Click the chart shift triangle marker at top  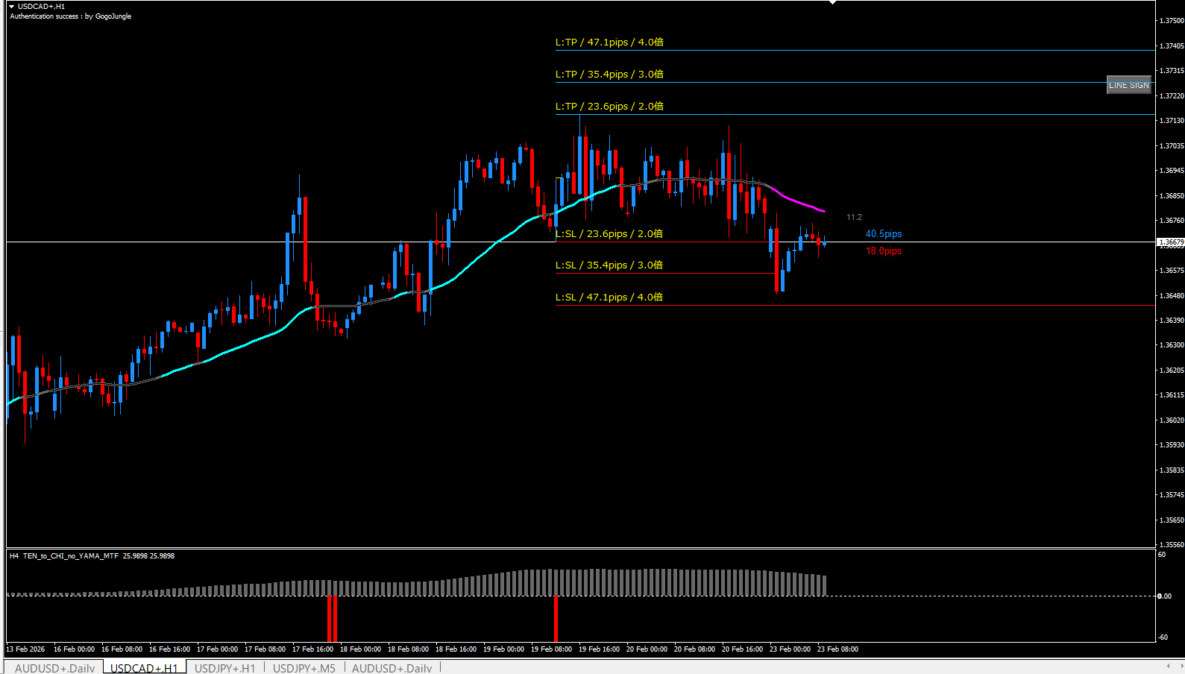tap(833, 3)
